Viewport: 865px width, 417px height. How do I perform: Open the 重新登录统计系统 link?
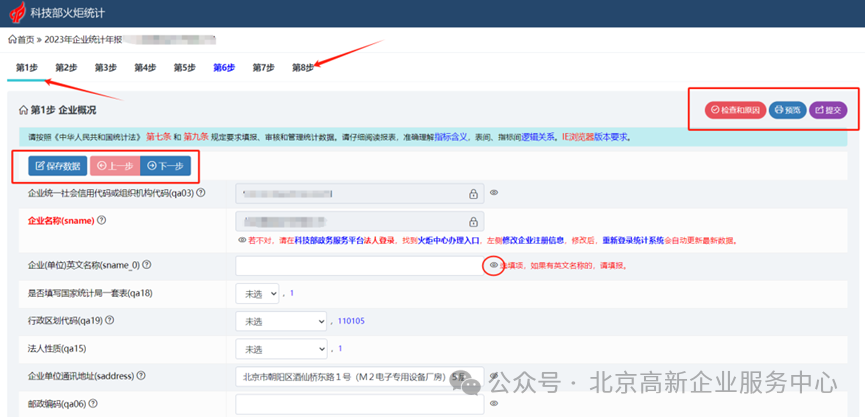click(633, 240)
